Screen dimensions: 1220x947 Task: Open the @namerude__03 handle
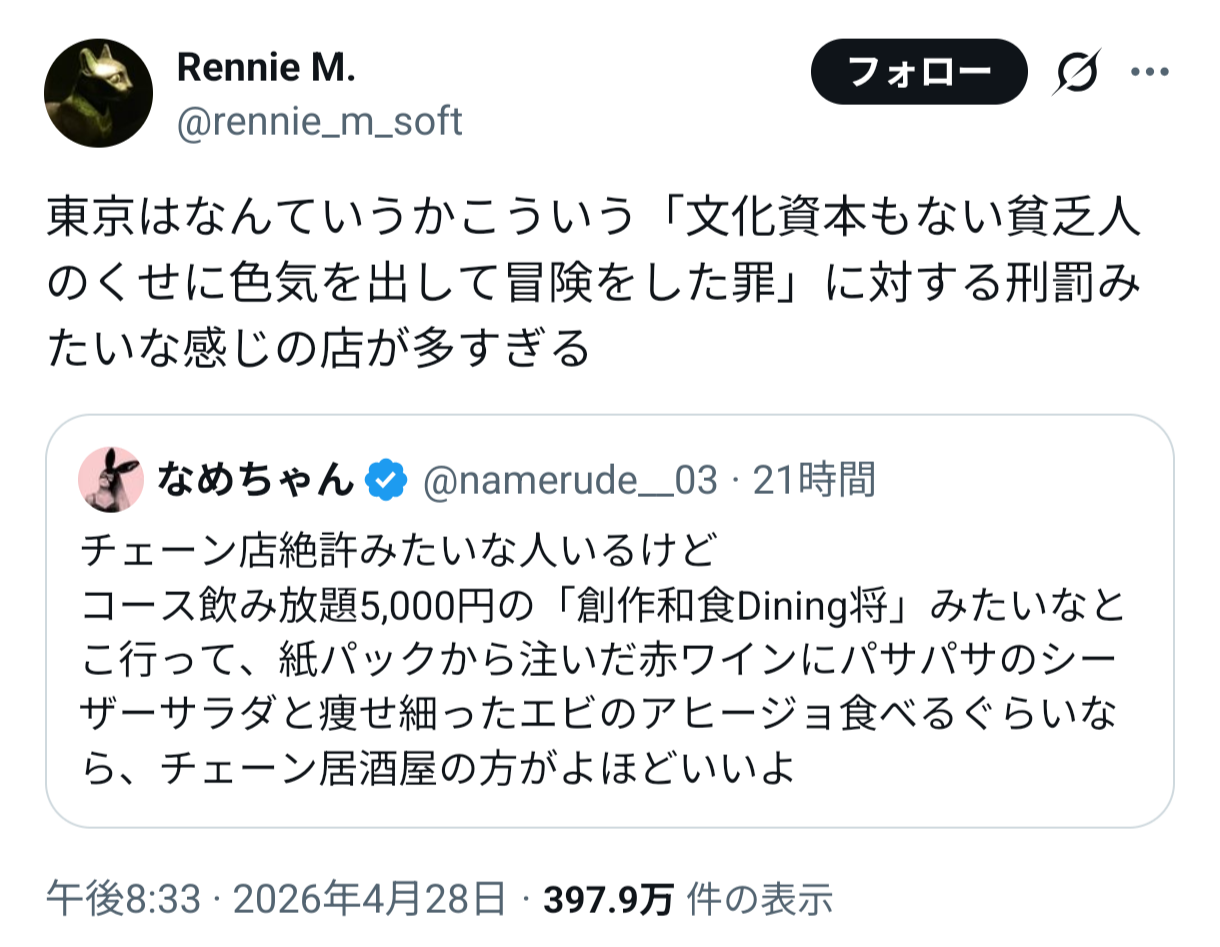point(570,481)
